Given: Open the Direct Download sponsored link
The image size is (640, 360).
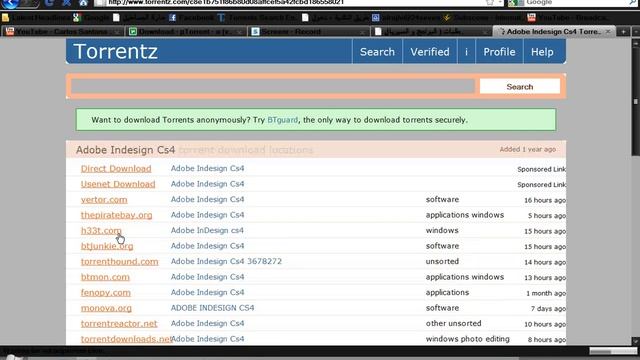Looking at the screenshot, I should point(116,169).
